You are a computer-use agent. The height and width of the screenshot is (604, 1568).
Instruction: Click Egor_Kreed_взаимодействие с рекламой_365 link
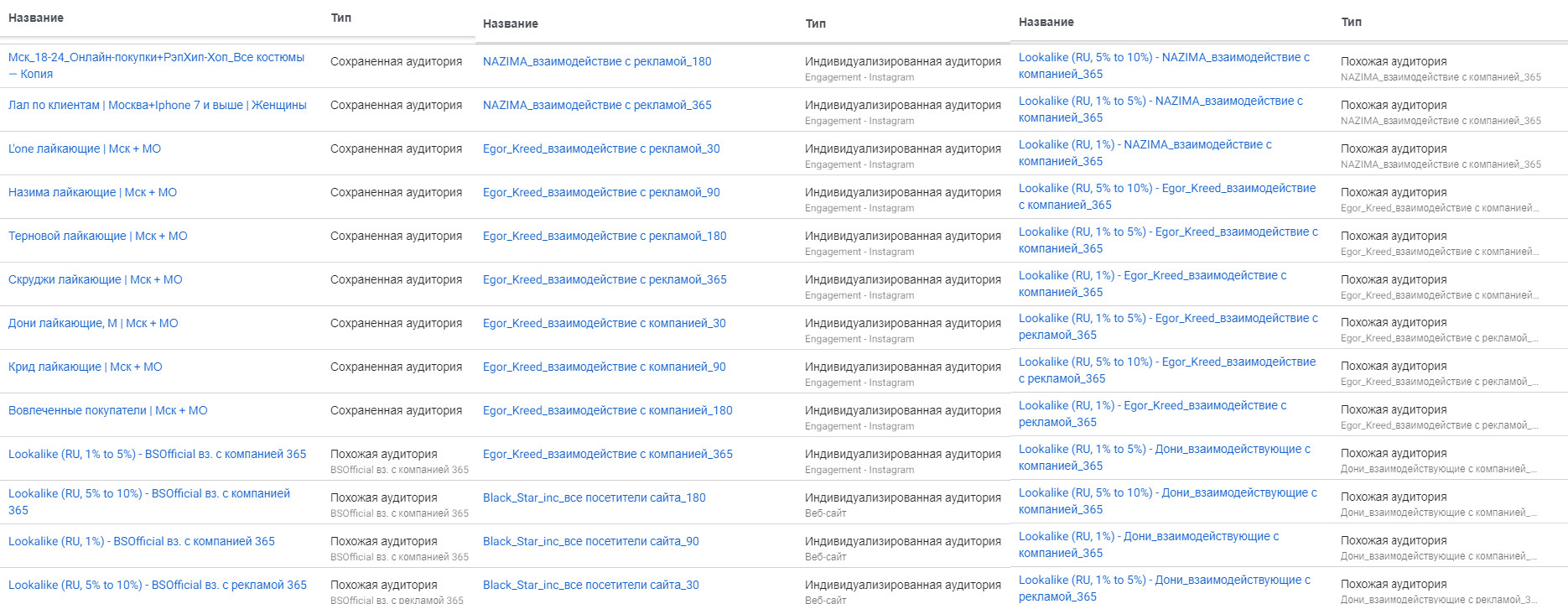pyautogui.click(x=605, y=279)
